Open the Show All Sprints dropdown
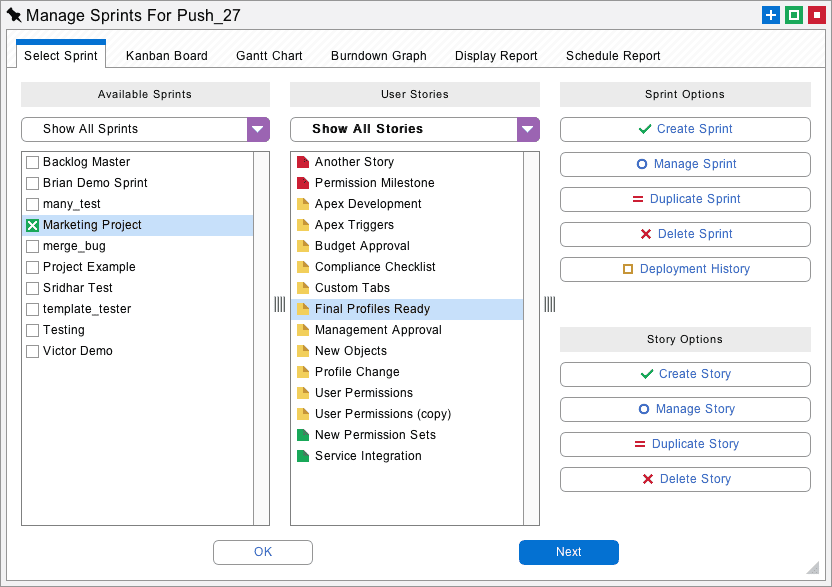The height and width of the screenshot is (587, 832). pos(258,129)
